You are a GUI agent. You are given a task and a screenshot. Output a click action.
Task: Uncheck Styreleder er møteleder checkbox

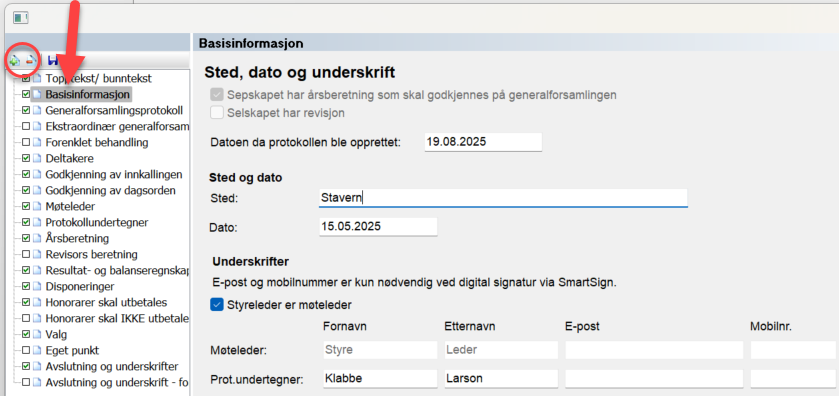tap(217, 305)
